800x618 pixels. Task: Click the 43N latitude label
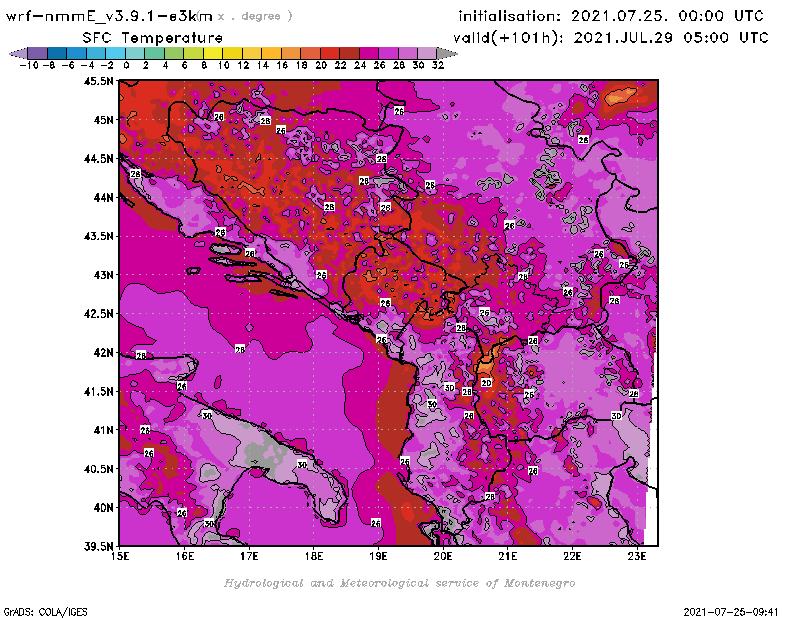[x=104, y=275]
